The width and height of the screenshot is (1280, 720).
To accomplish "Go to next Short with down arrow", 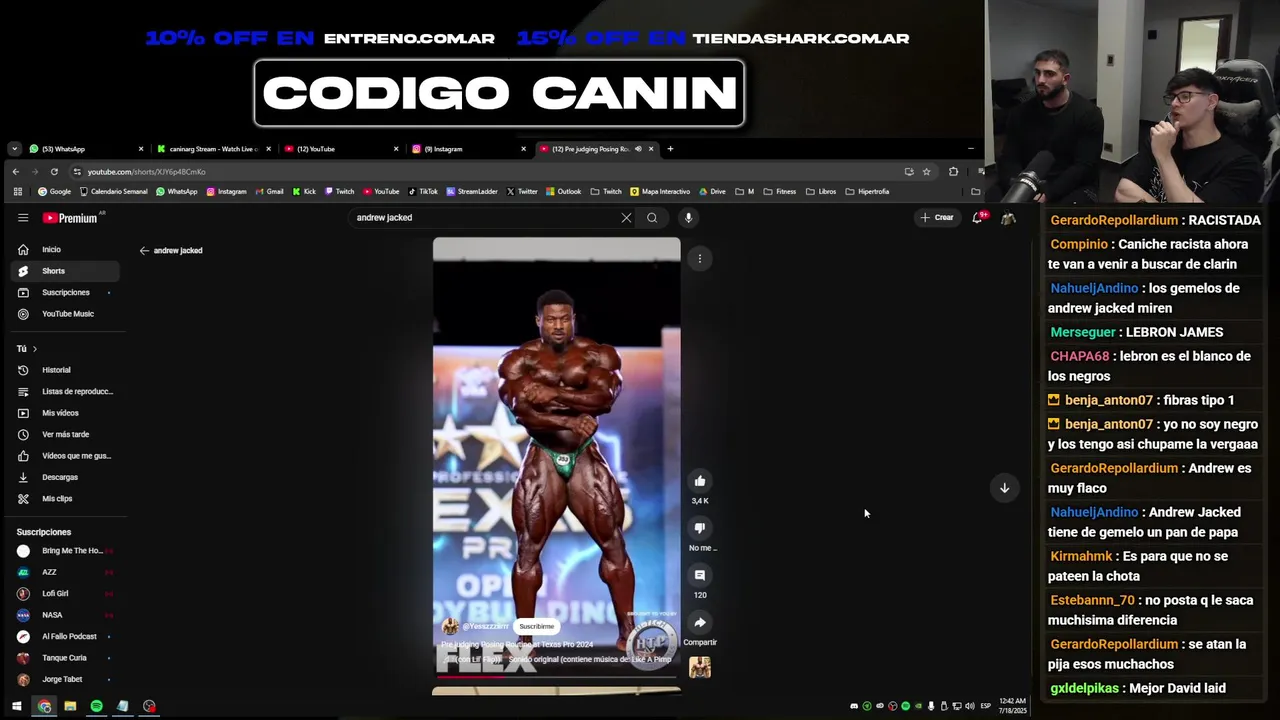I will click(x=1004, y=488).
